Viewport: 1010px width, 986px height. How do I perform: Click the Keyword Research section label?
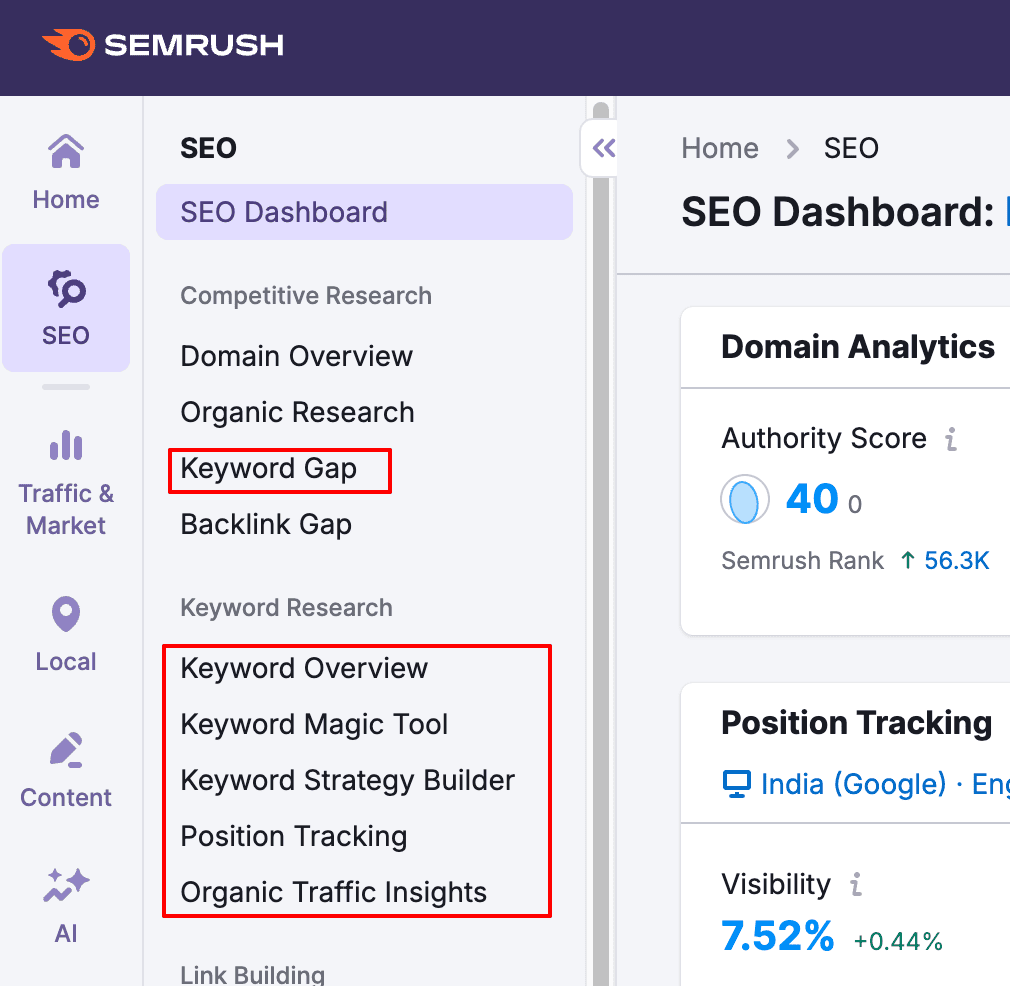[286, 607]
